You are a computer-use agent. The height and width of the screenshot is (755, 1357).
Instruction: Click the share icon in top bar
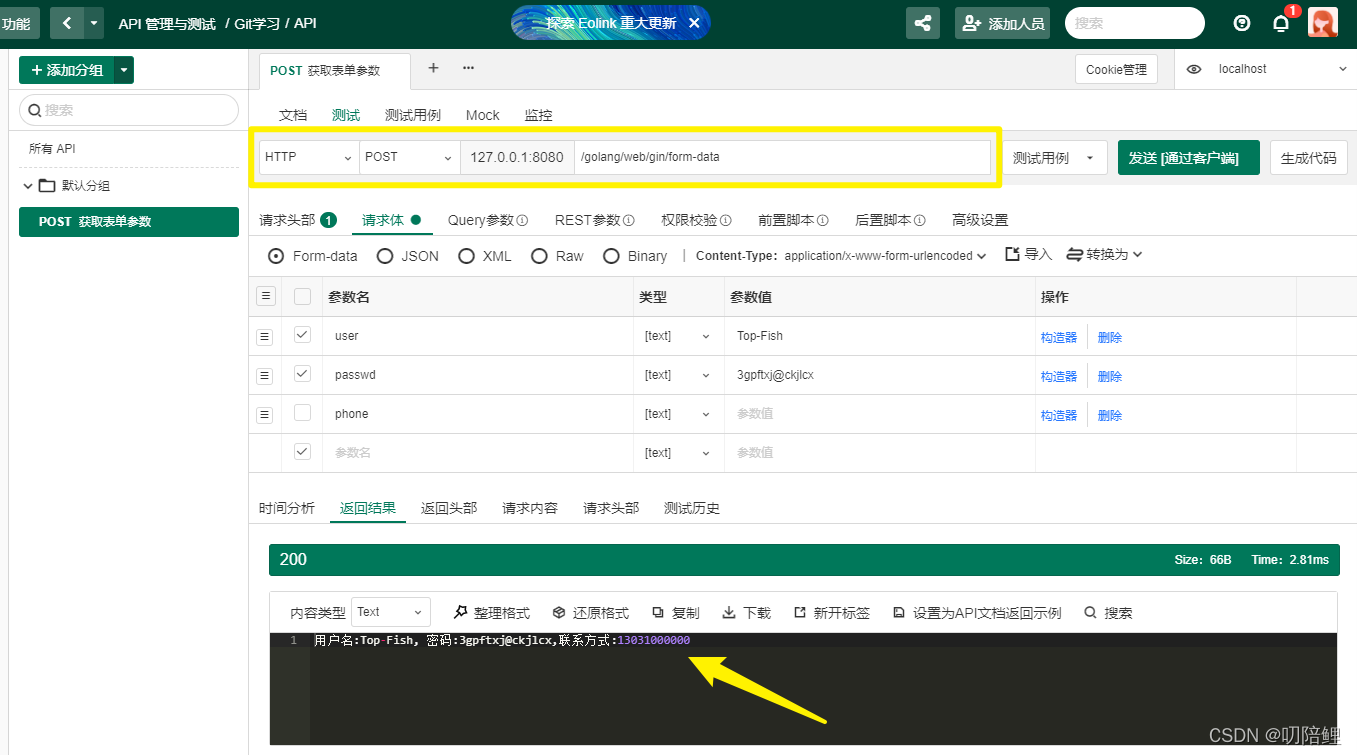coord(922,23)
